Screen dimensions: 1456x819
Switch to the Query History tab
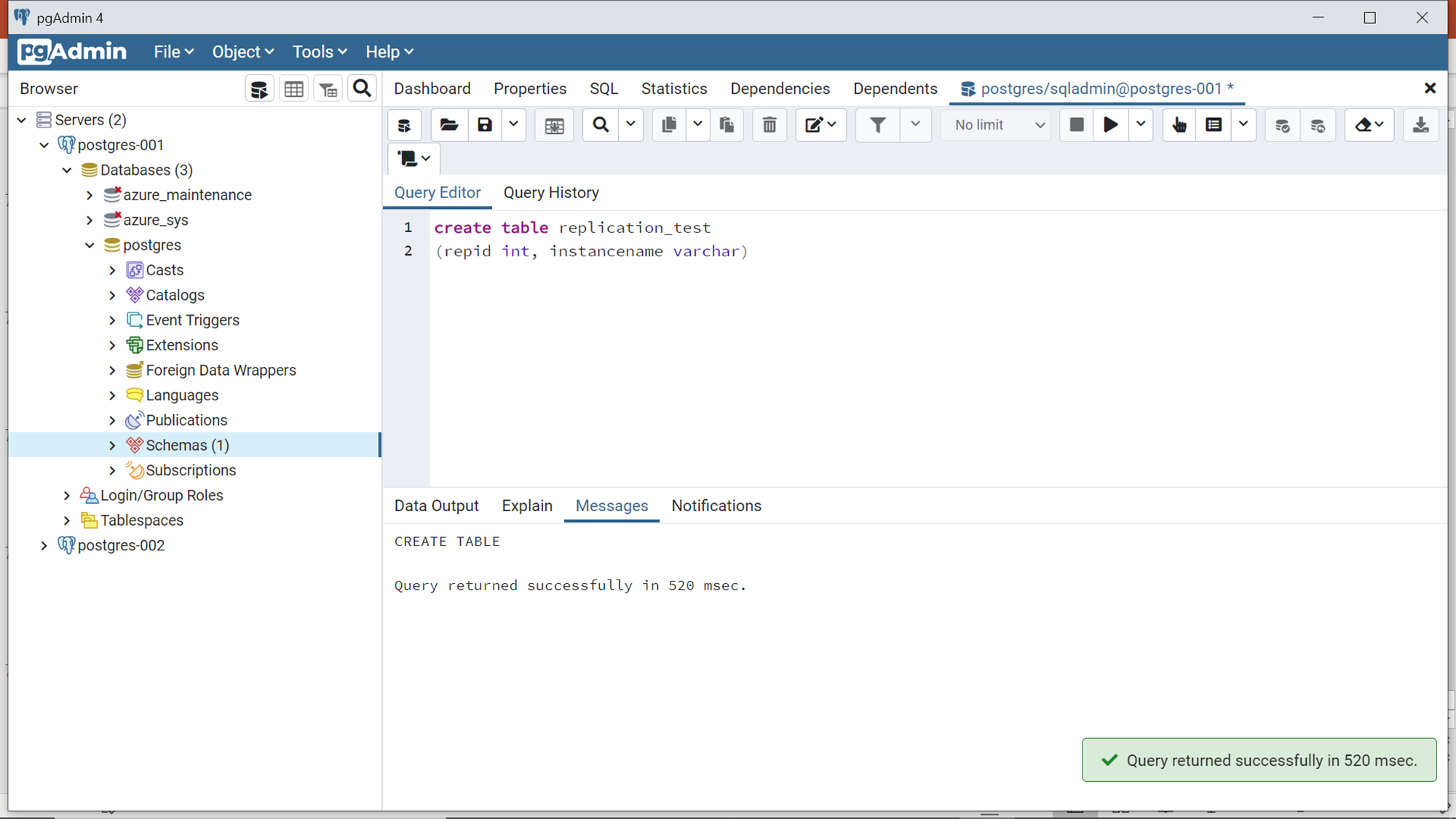coord(551,193)
